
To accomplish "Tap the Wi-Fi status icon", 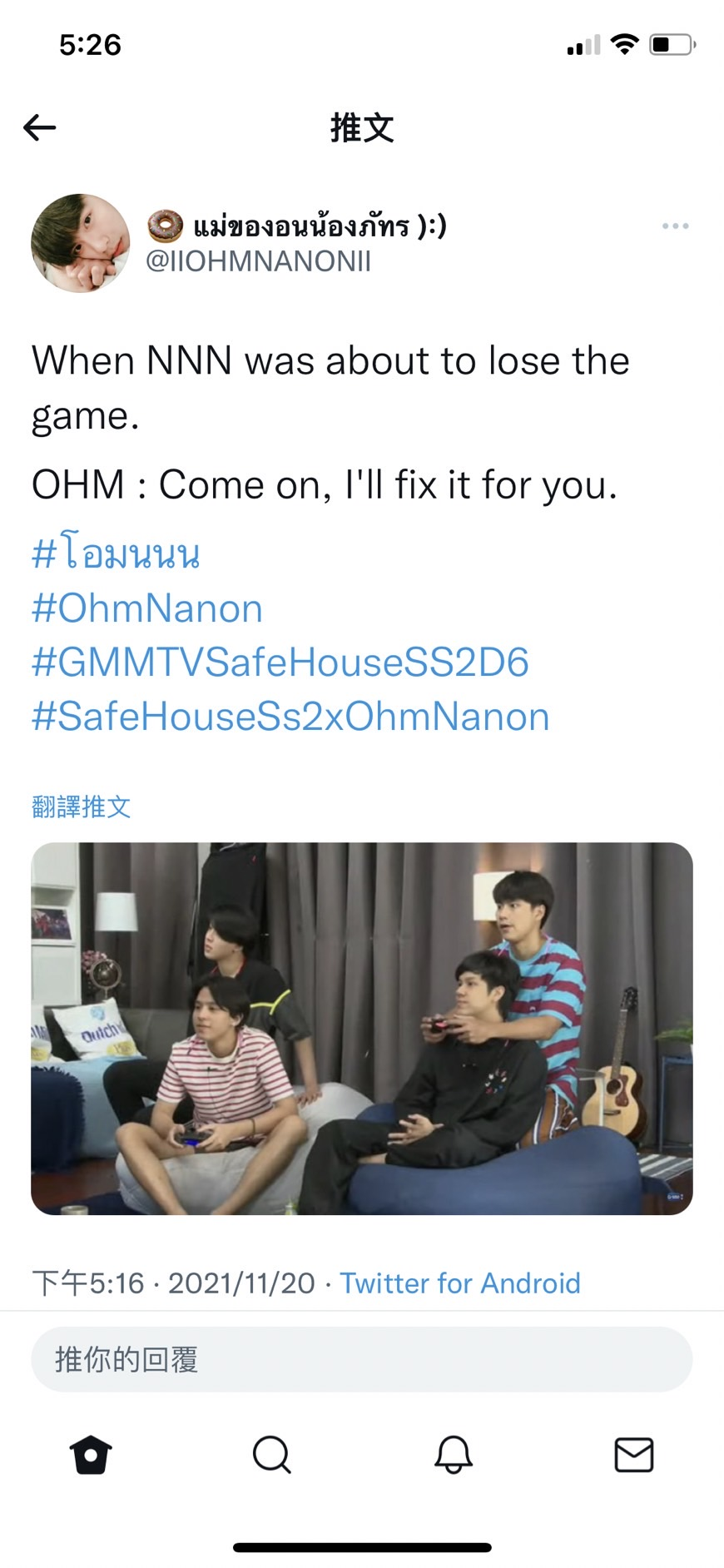I will (624, 44).
